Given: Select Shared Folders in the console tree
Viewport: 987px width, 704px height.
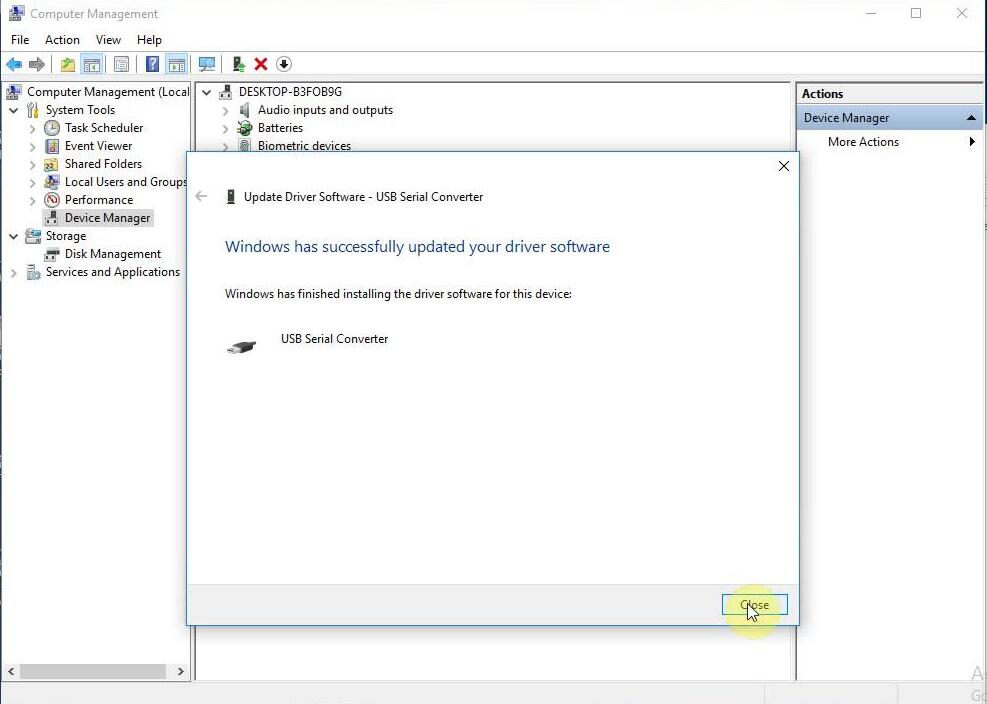Looking at the screenshot, I should click(x=103, y=164).
